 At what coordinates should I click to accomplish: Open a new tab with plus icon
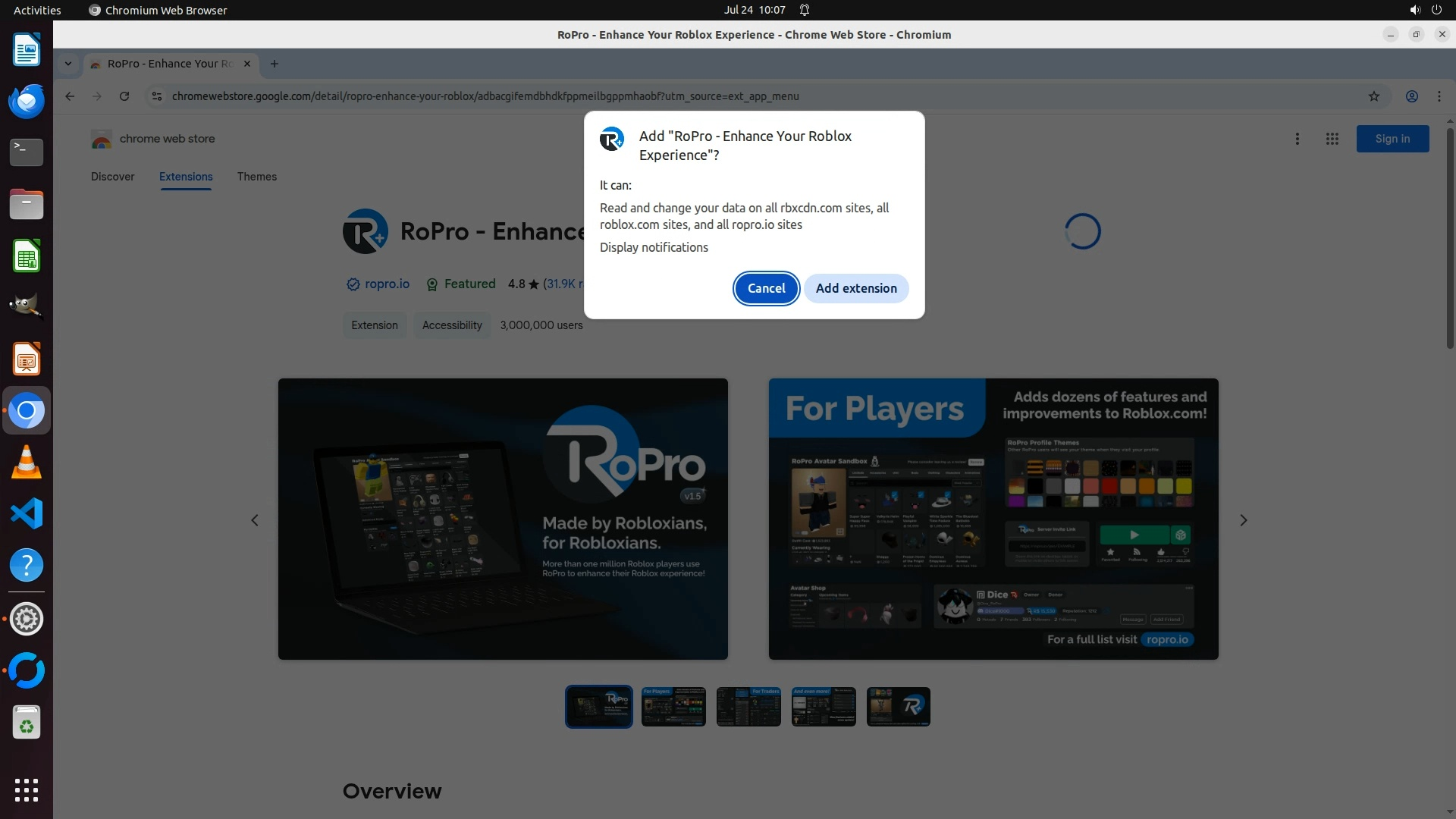[275, 64]
